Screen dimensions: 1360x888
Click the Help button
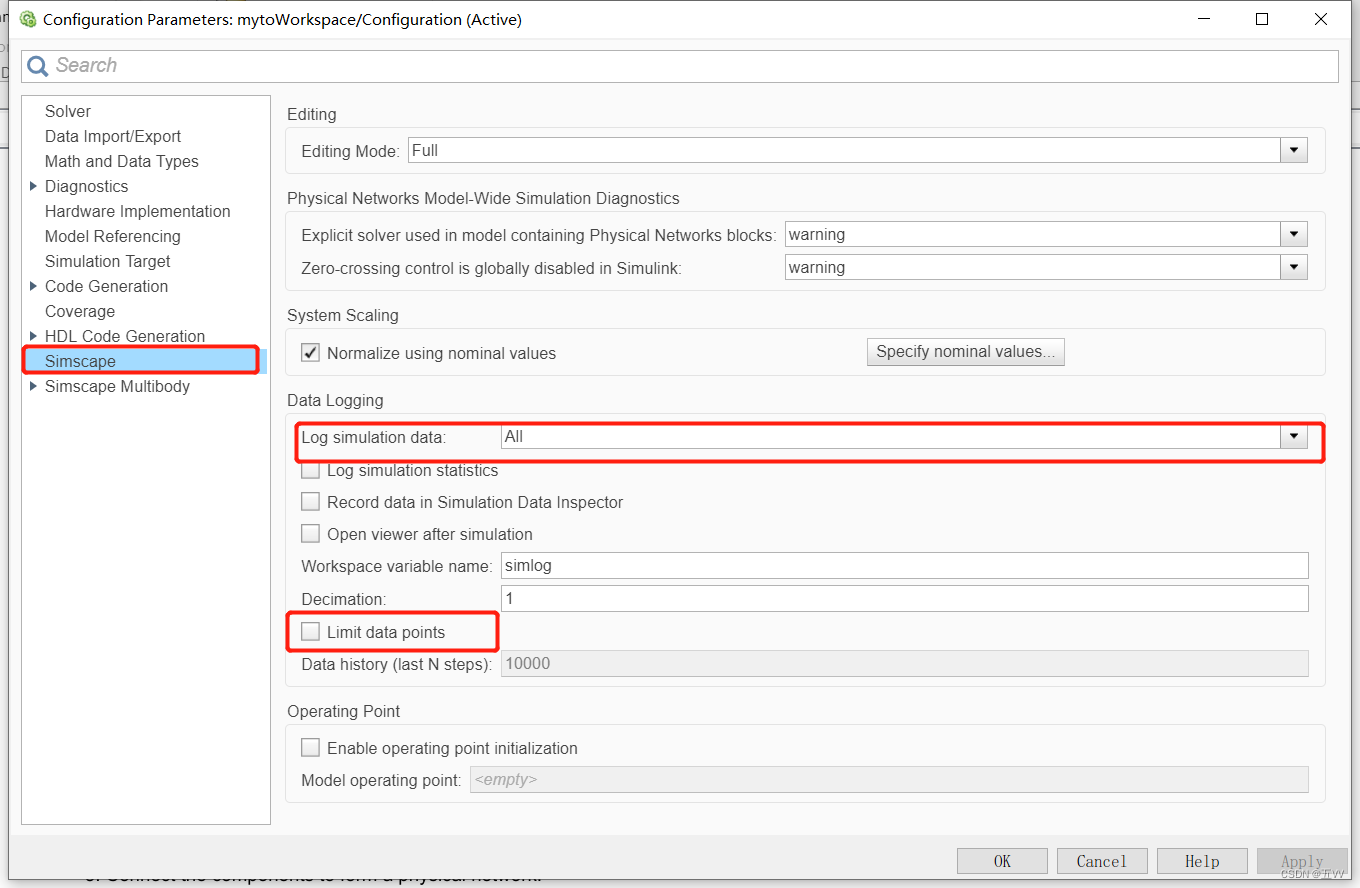1202,861
